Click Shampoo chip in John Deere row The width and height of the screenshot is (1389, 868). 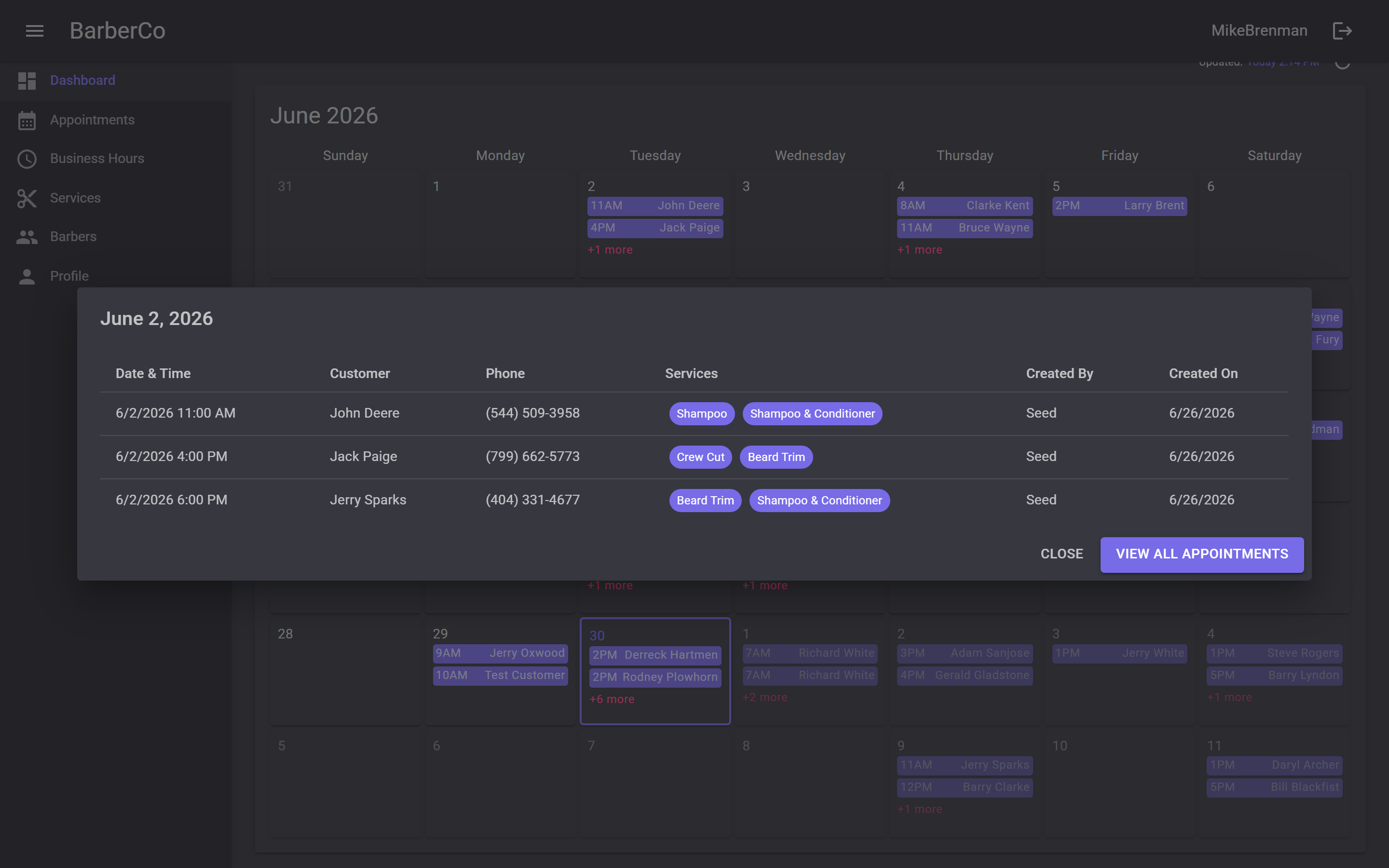coord(701,414)
